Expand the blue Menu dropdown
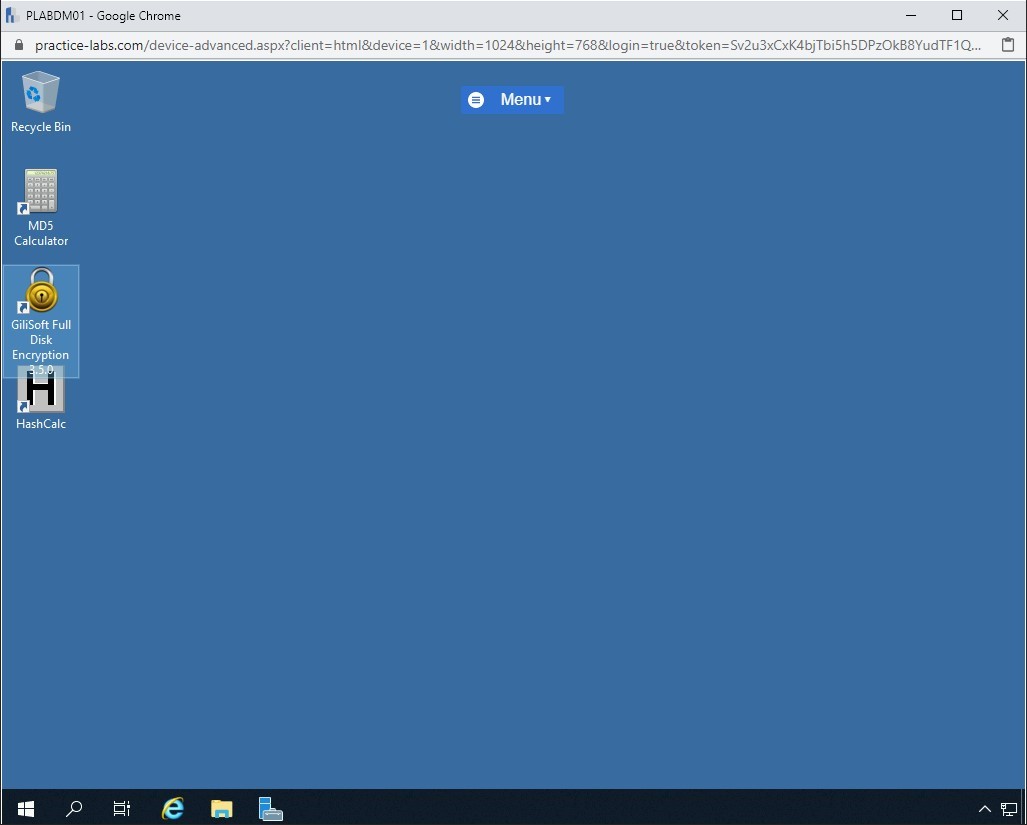This screenshot has height=825, width=1027. point(512,100)
